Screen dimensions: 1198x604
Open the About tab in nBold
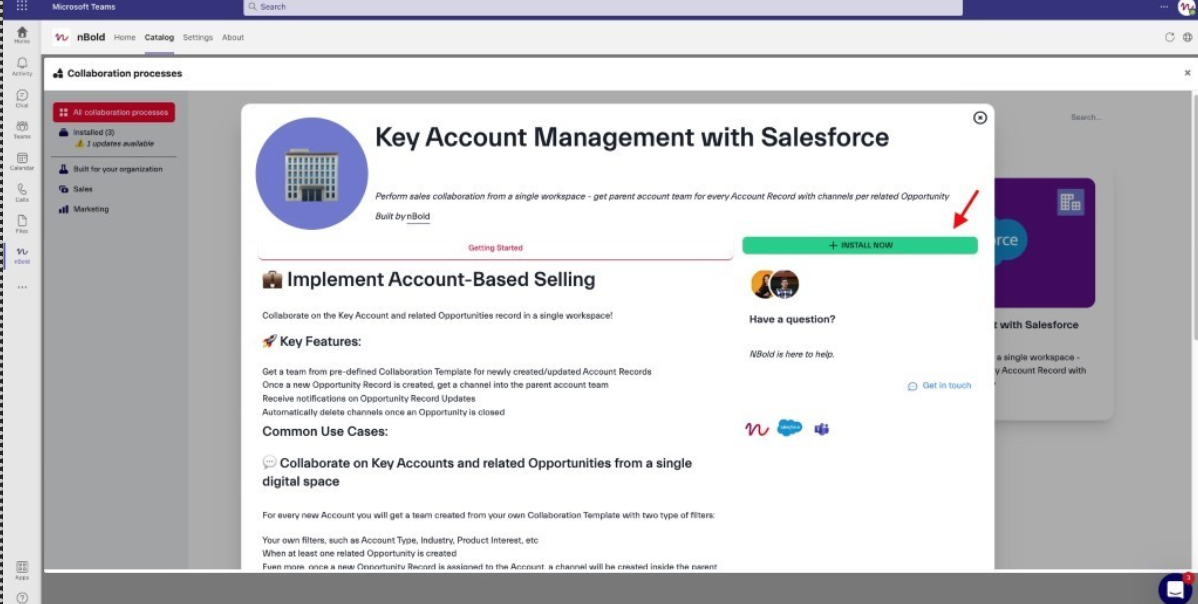(x=233, y=38)
